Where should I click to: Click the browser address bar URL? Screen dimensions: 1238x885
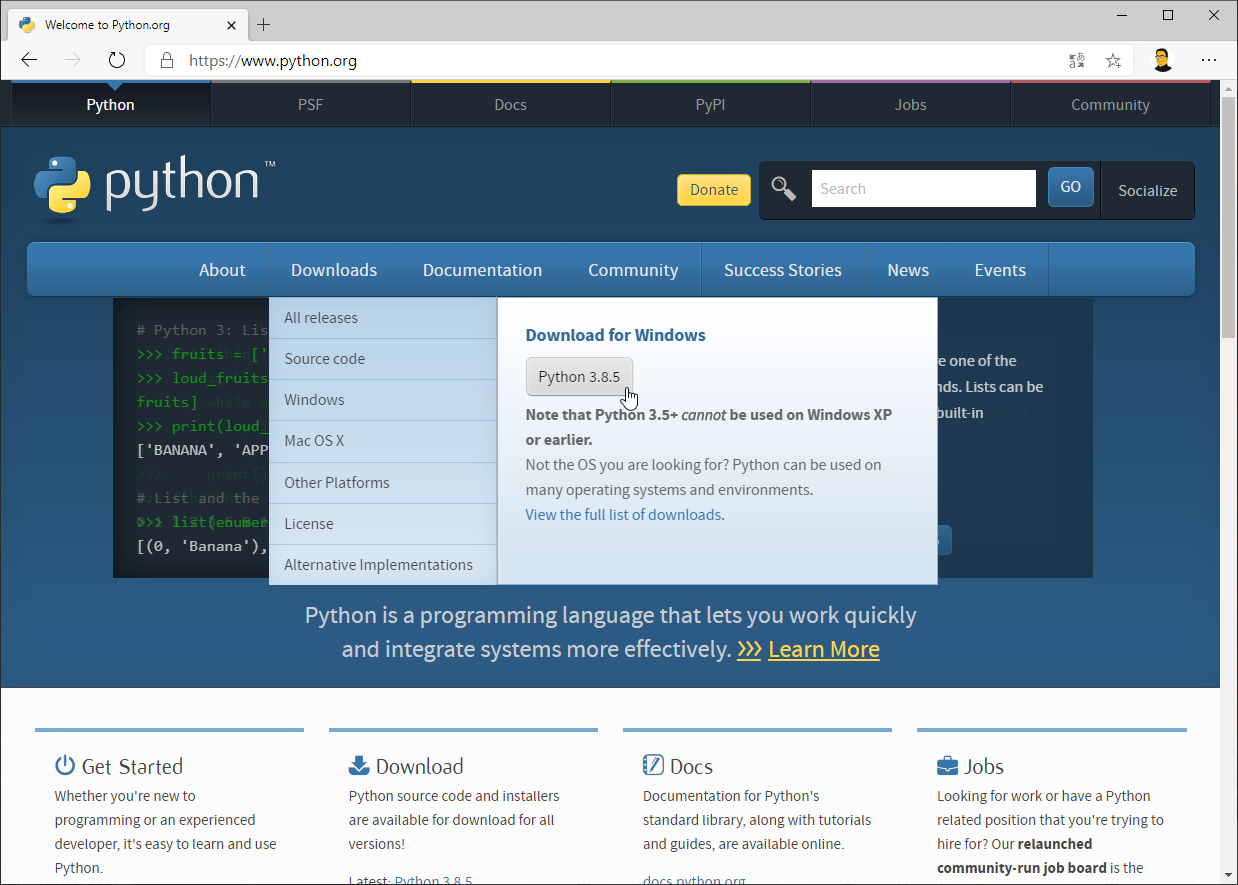273,61
